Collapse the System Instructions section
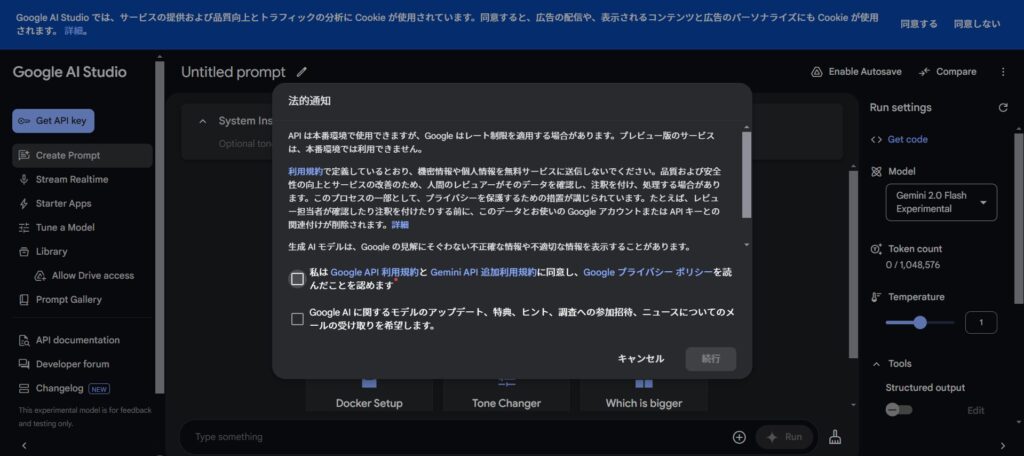 (202, 121)
